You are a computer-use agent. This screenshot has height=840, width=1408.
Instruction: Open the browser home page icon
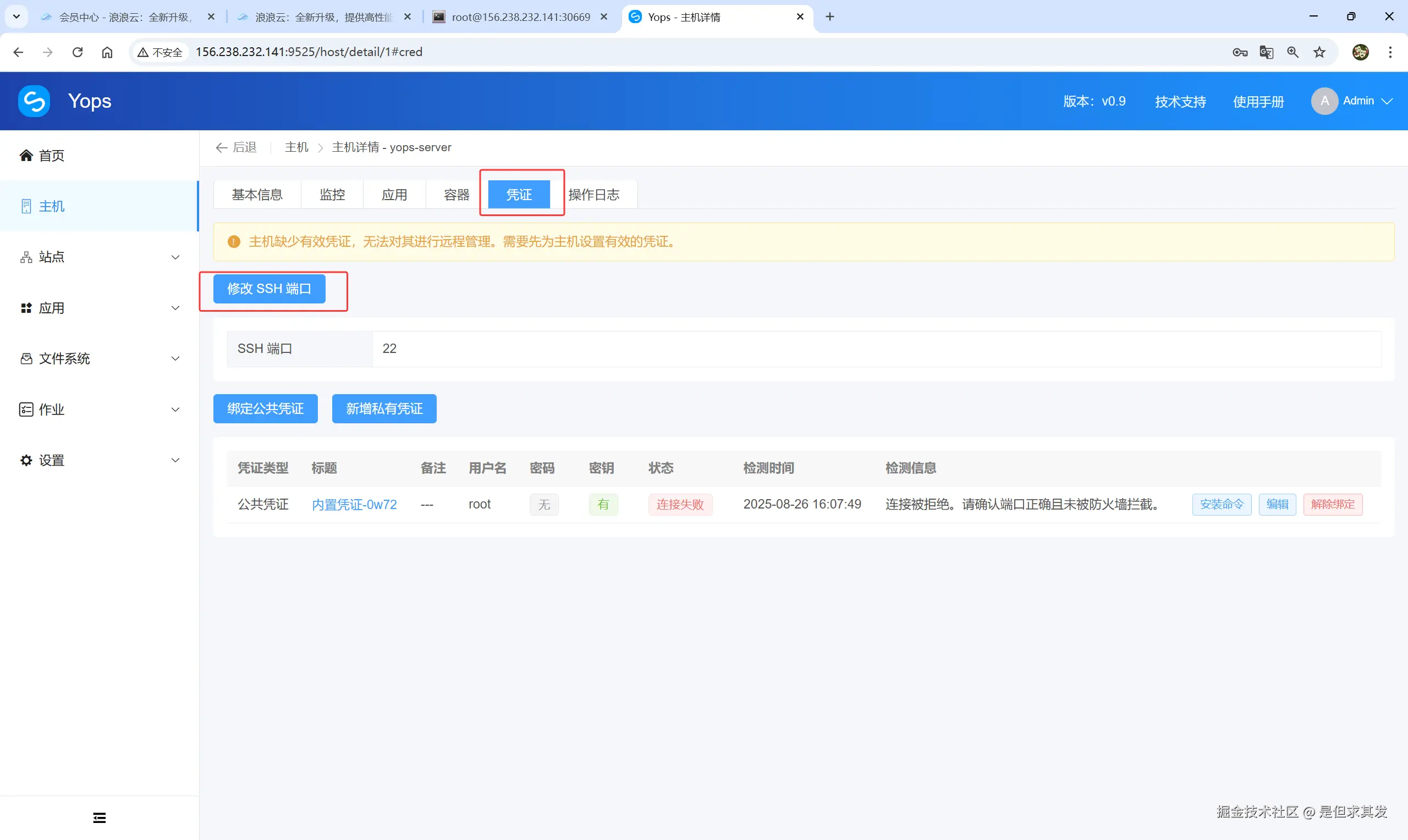pyautogui.click(x=107, y=52)
